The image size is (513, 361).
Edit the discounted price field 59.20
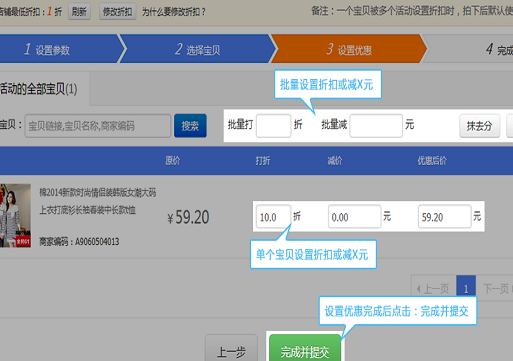pyautogui.click(x=445, y=217)
